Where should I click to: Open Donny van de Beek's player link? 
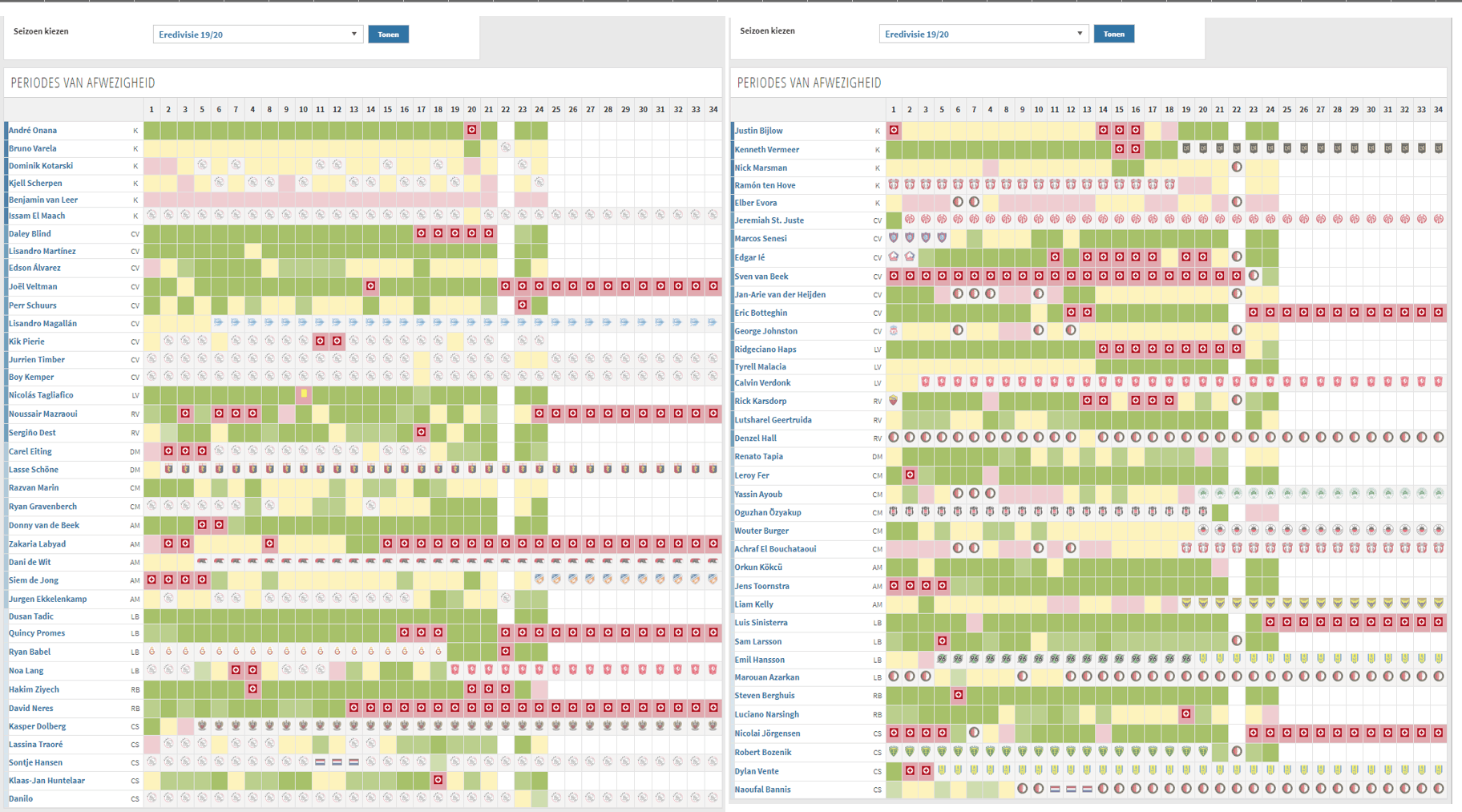[44, 525]
